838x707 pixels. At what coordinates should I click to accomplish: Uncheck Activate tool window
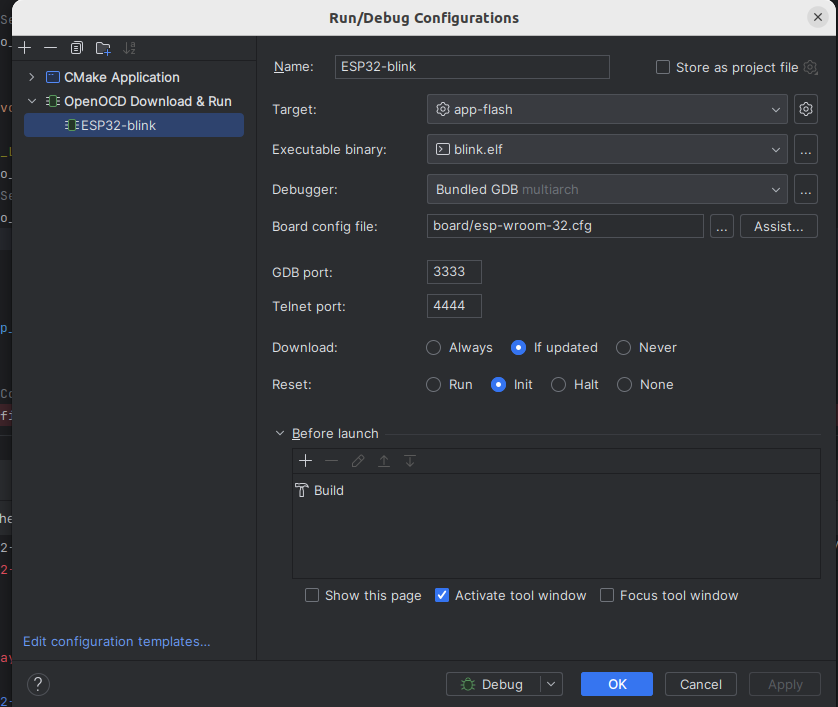click(x=441, y=595)
